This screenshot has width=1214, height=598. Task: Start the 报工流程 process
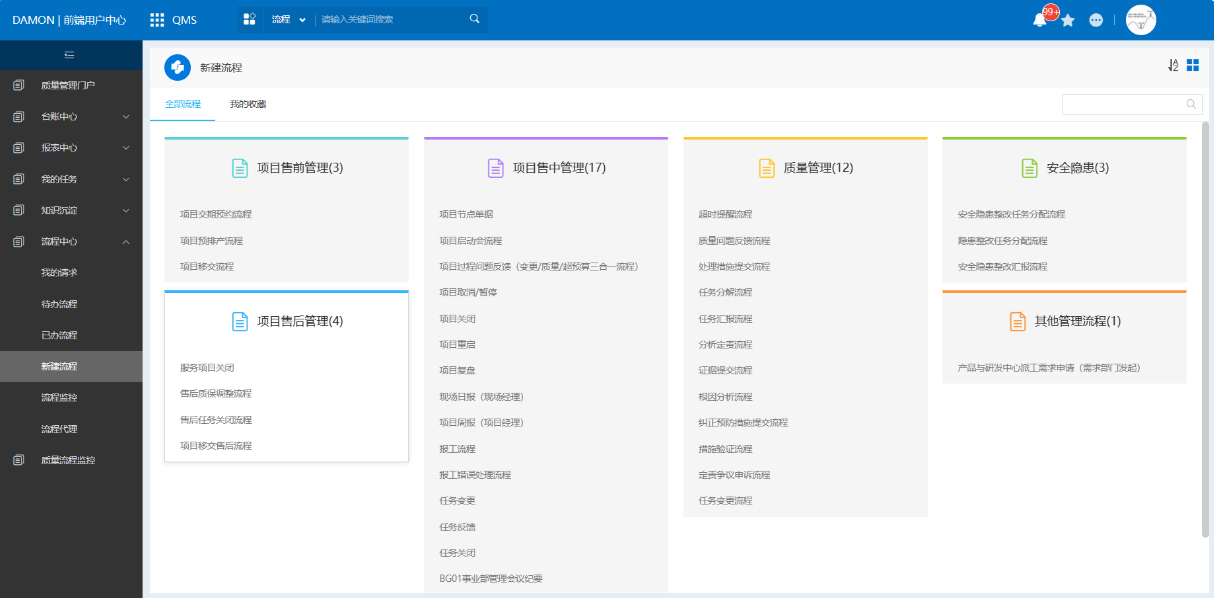click(458, 449)
